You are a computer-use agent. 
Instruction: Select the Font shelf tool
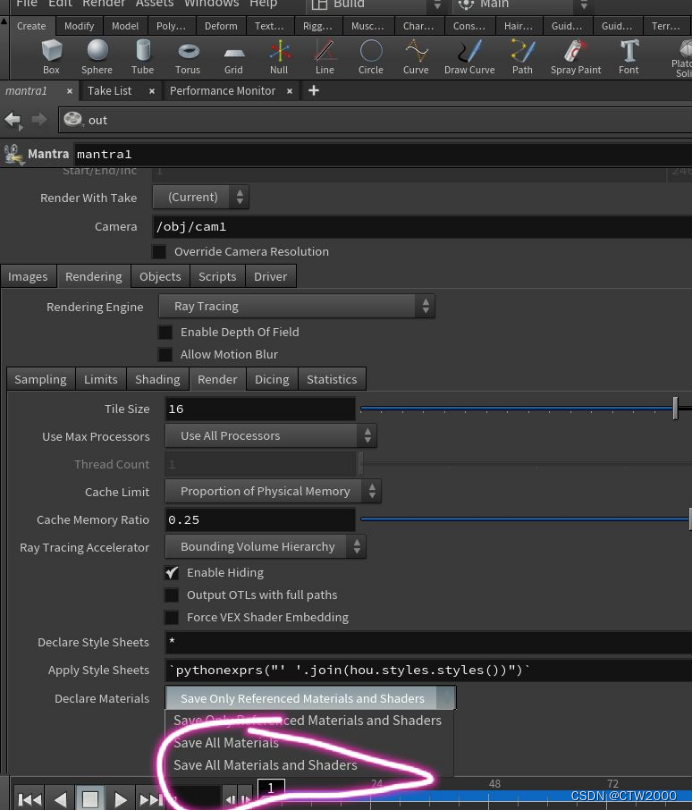click(629, 57)
